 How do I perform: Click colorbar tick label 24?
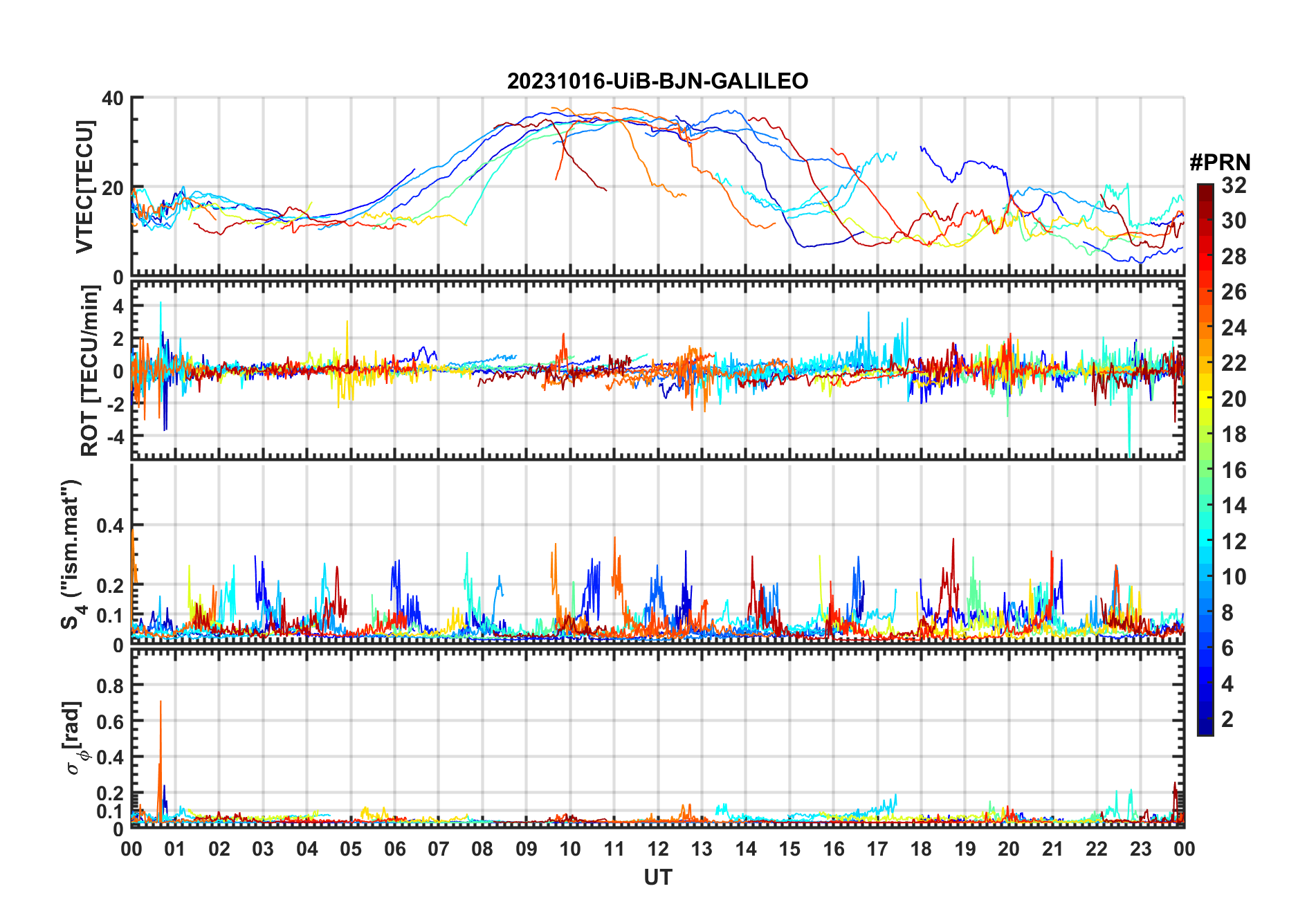tap(1234, 328)
